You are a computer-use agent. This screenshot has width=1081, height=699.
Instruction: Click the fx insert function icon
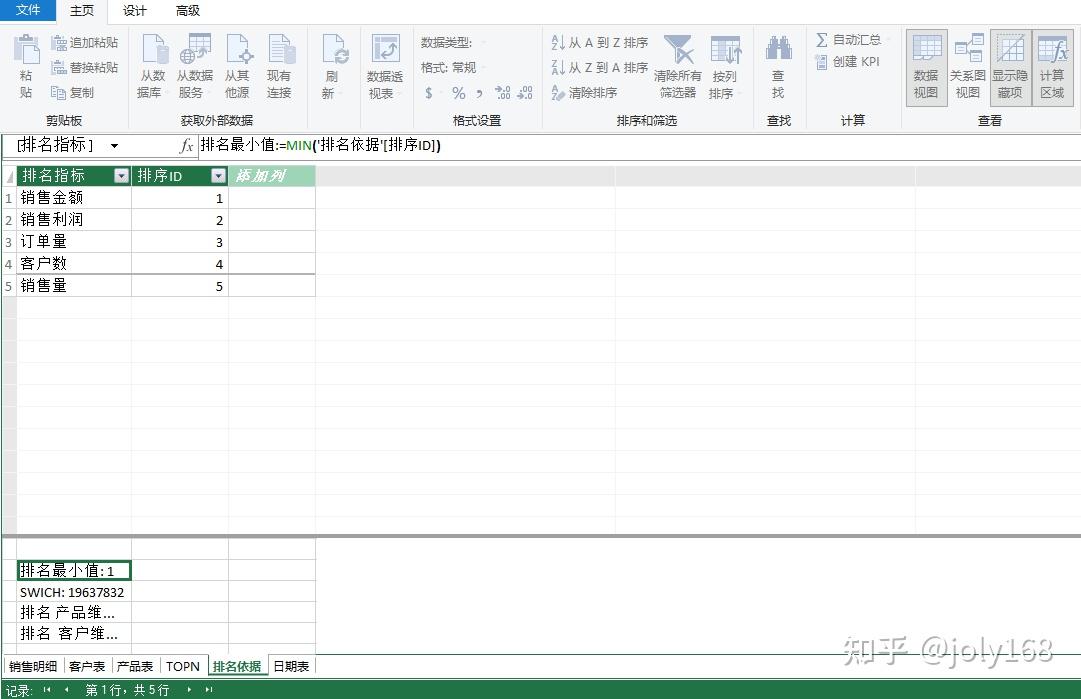[186, 145]
